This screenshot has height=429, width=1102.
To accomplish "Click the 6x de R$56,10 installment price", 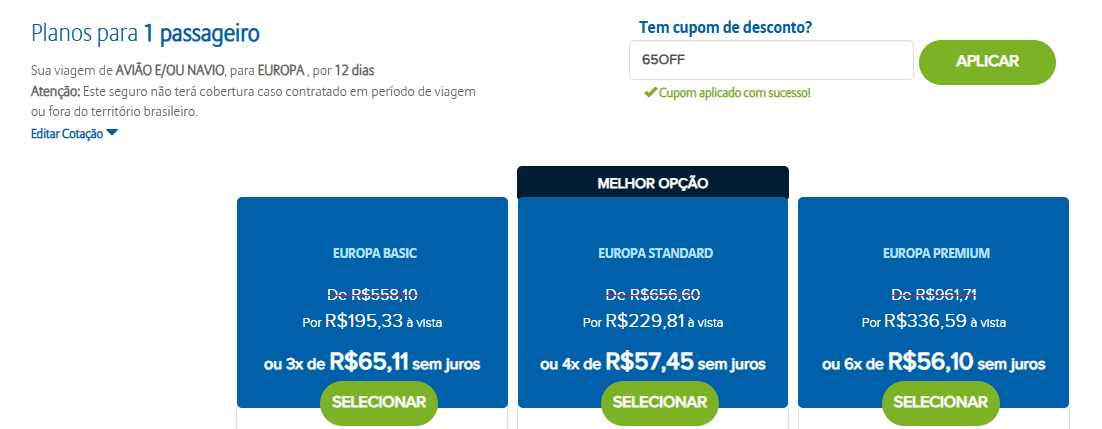I will tap(934, 363).
